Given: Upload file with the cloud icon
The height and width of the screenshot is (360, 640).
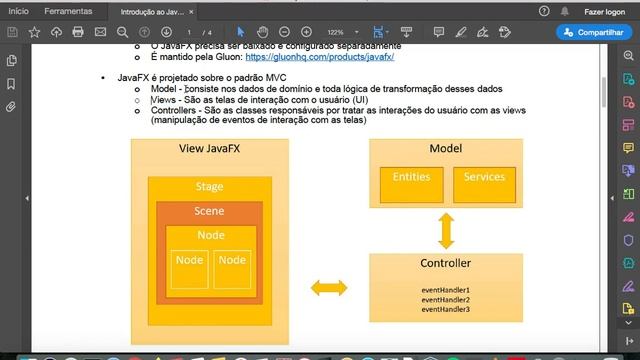Looking at the screenshot, I should 56,32.
